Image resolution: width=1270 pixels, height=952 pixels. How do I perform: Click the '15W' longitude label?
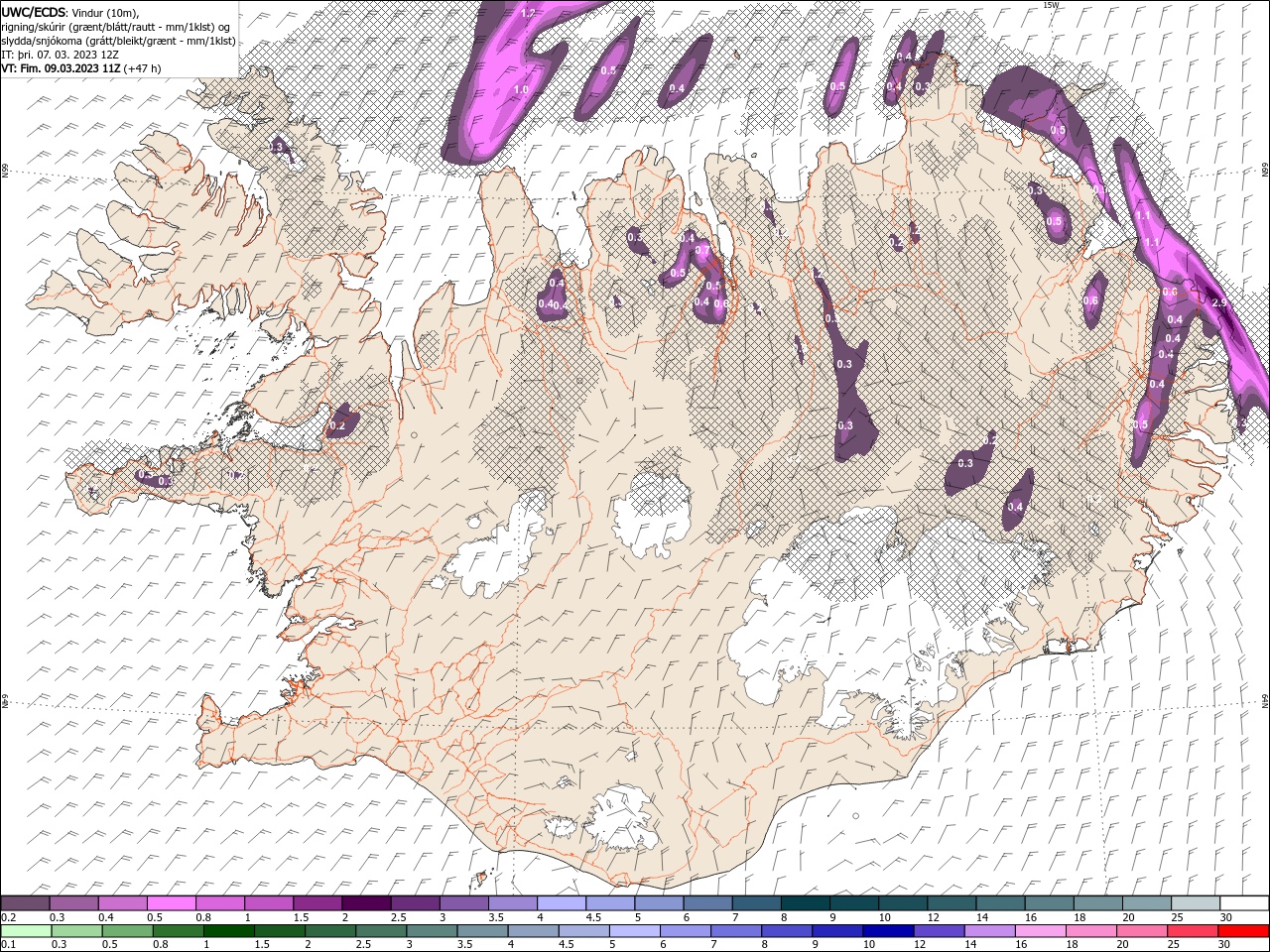pos(1051,5)
